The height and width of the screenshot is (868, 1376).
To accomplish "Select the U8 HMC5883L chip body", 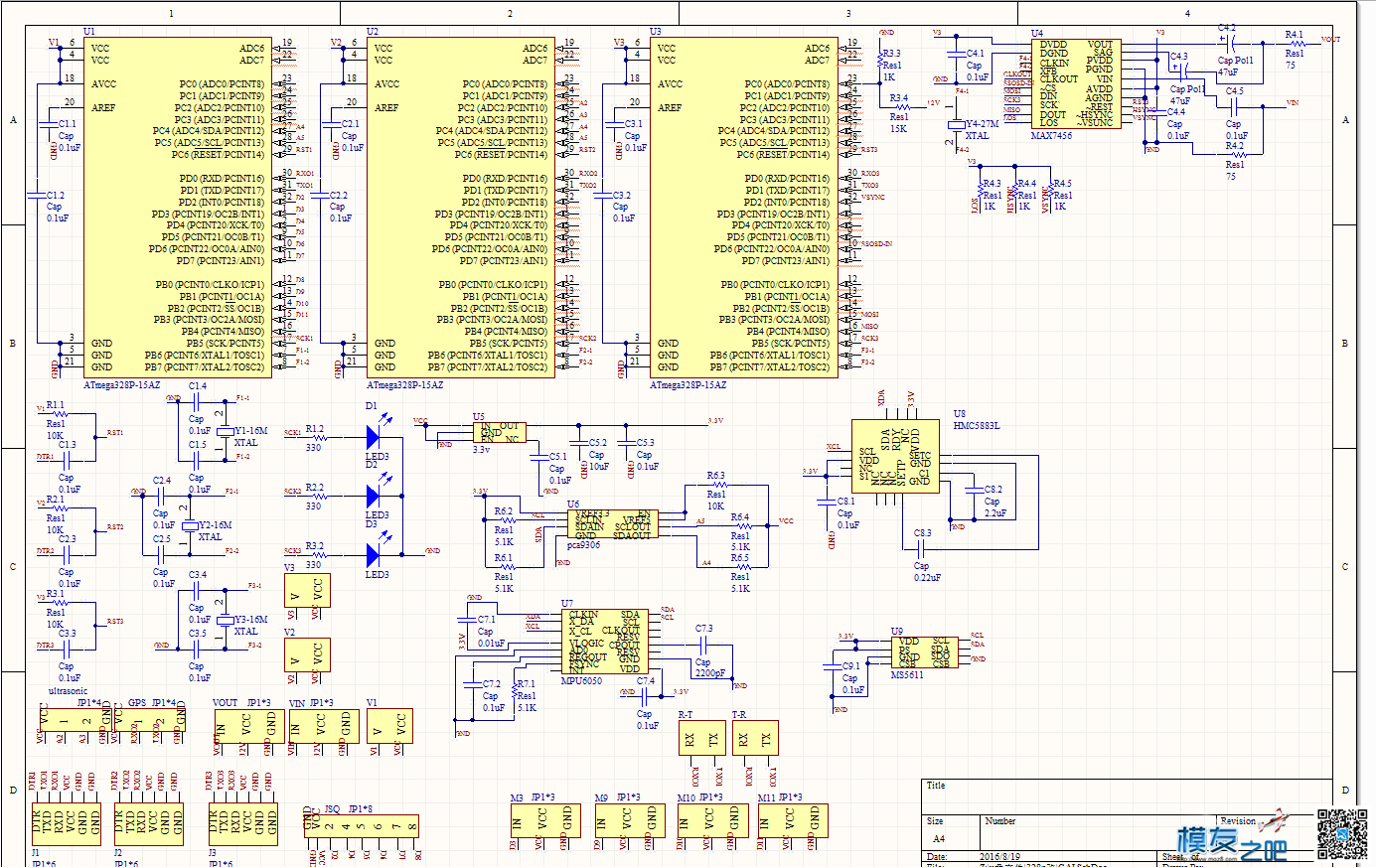I will click(x=894, y=454).
